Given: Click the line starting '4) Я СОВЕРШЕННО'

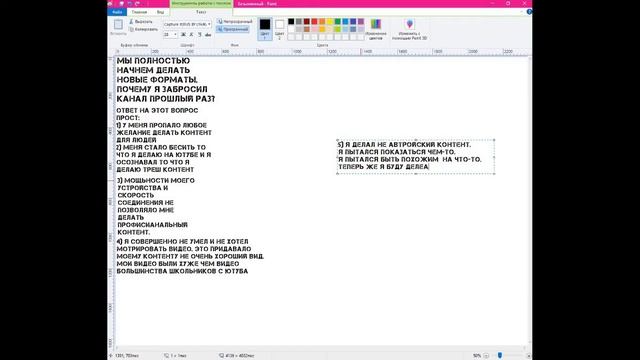Looking at the screenshot, I should click(x=182, y=242).
